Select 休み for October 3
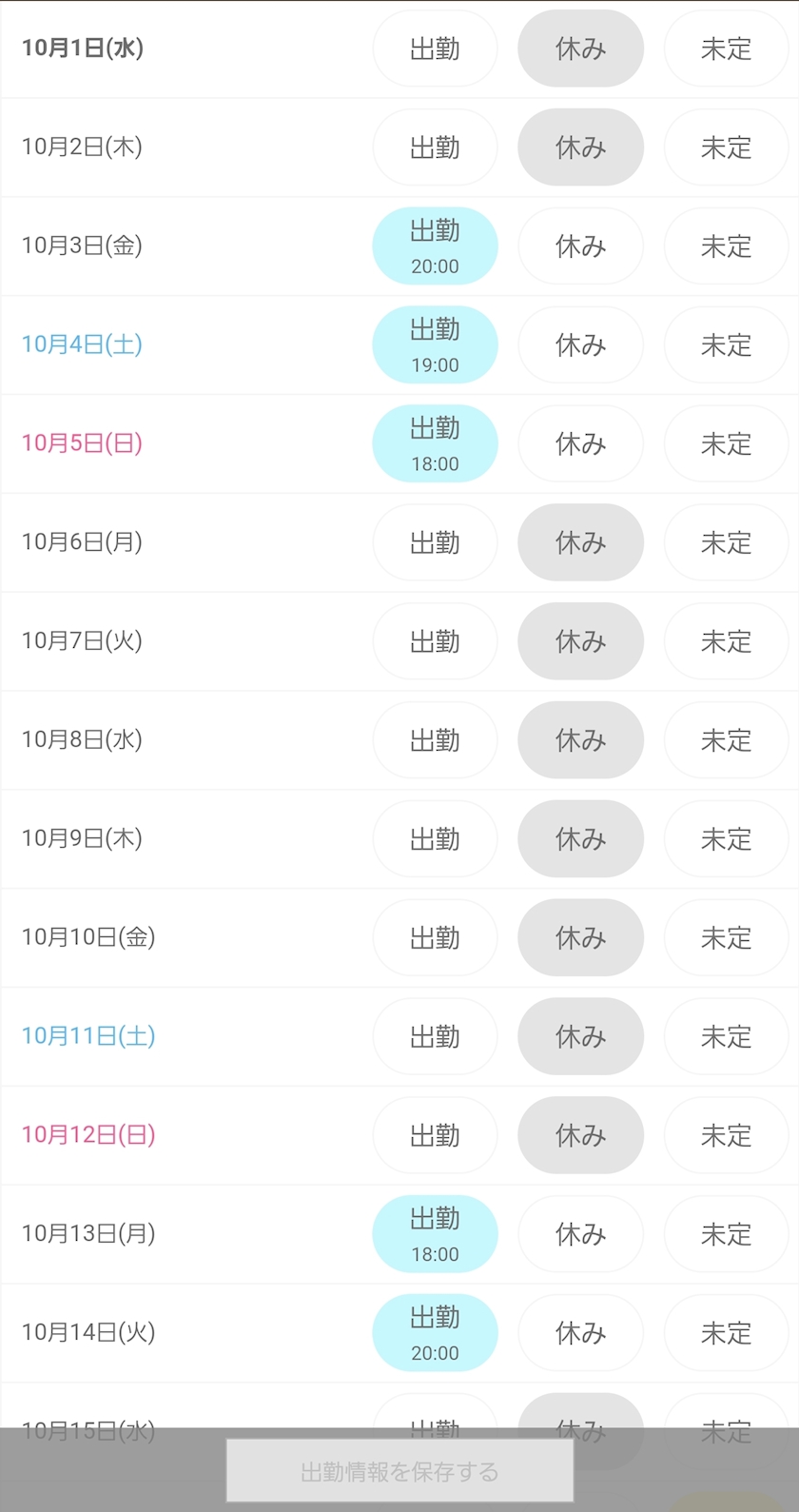Image resolution: width=799 pixels, height=1512 pixels. (580, 246)
